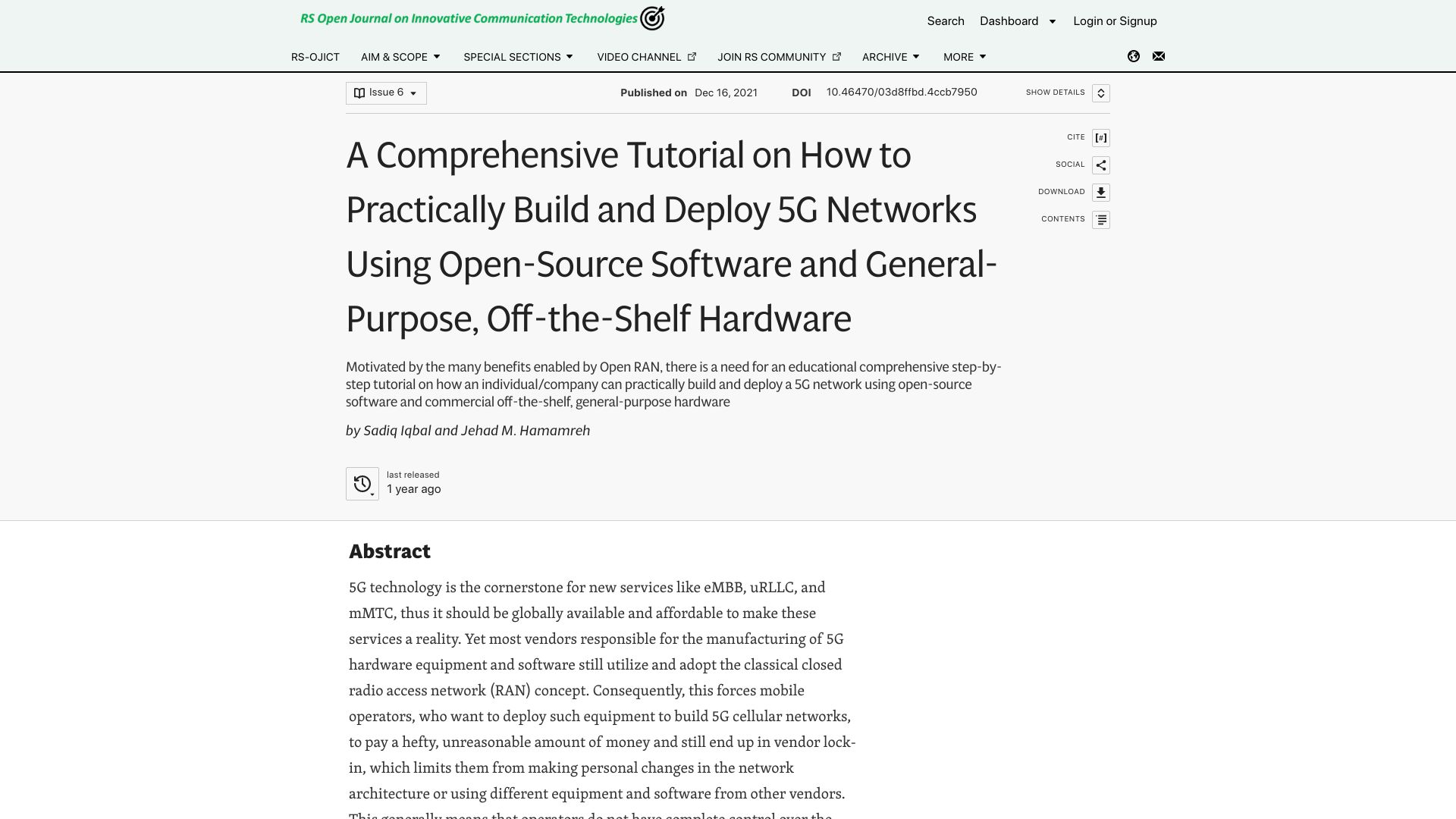Screen dimensions: 1456x819
Task: Click the DOI number 10.46470/03d8ffbd.4ccb7950
Action: 902,93
